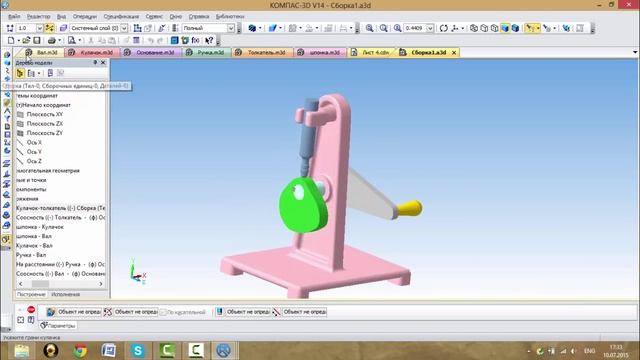Click the red Stop command button
The height and width of the screenshot is (360, 640).
pos(31,309)
